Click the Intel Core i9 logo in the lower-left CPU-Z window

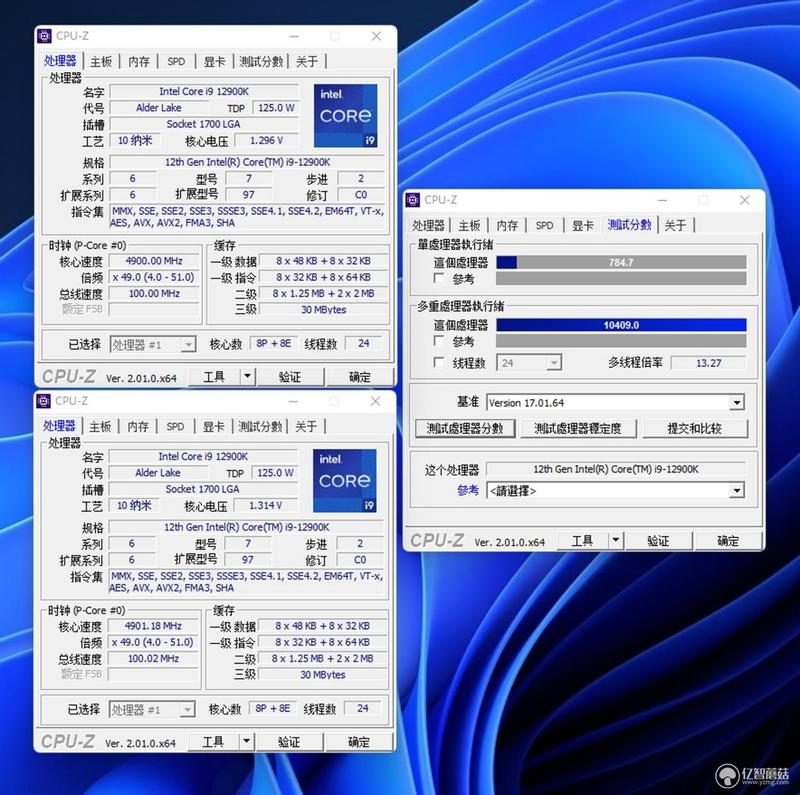click(x=344, y=481)
